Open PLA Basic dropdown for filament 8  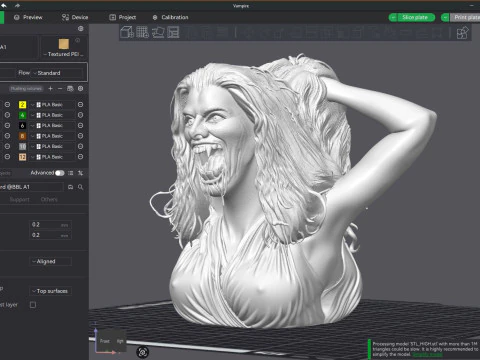(52, 136)
